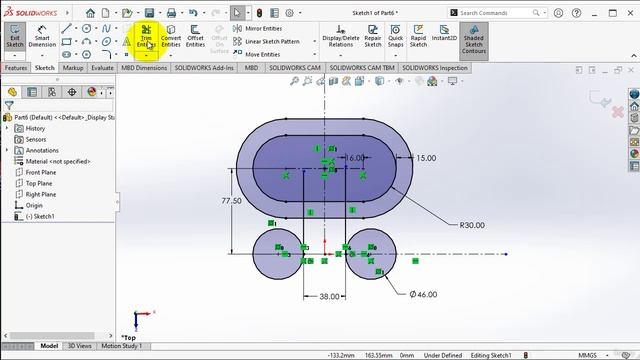Screen dimensions: 640x360
Task: Click the R30.00 radius dimension
Action: click(x=472, y=225)
